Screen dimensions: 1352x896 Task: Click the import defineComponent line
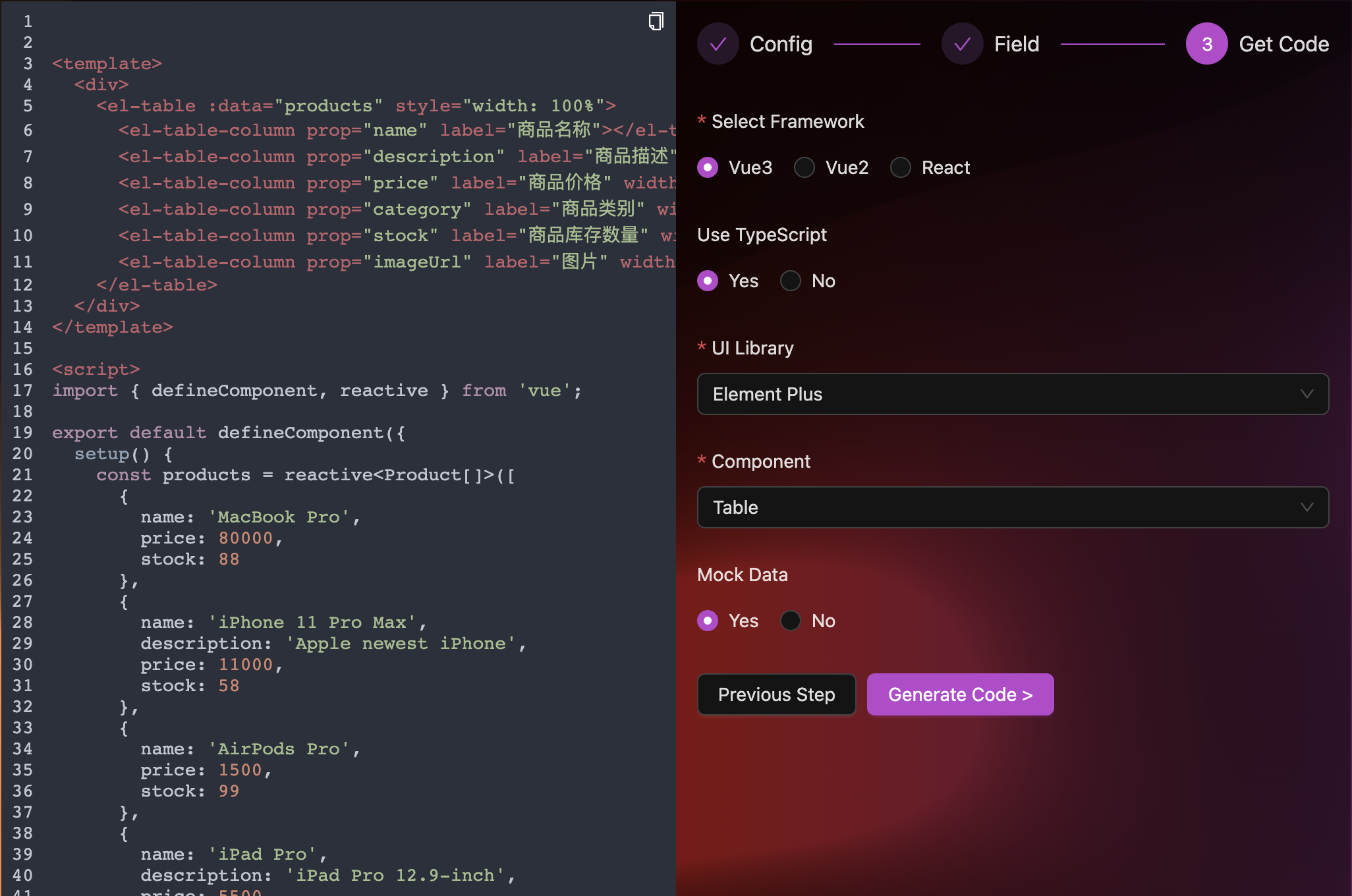[317, 391]
